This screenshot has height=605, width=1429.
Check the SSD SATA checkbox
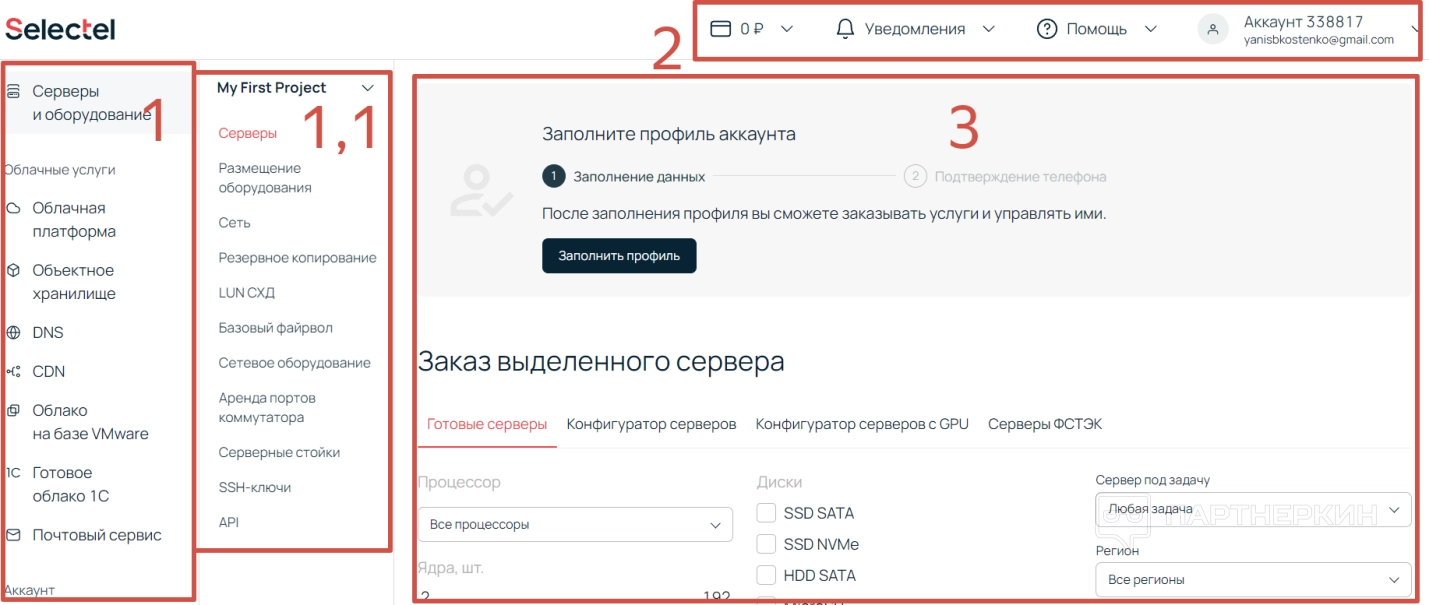coord(767,513)
